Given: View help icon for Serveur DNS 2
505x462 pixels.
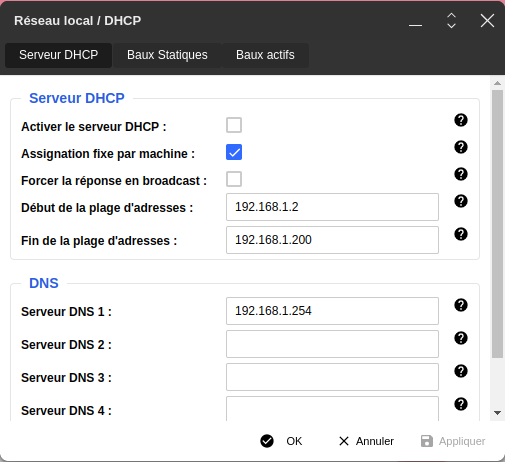Looking at the screenshot, I should point(461,338).
